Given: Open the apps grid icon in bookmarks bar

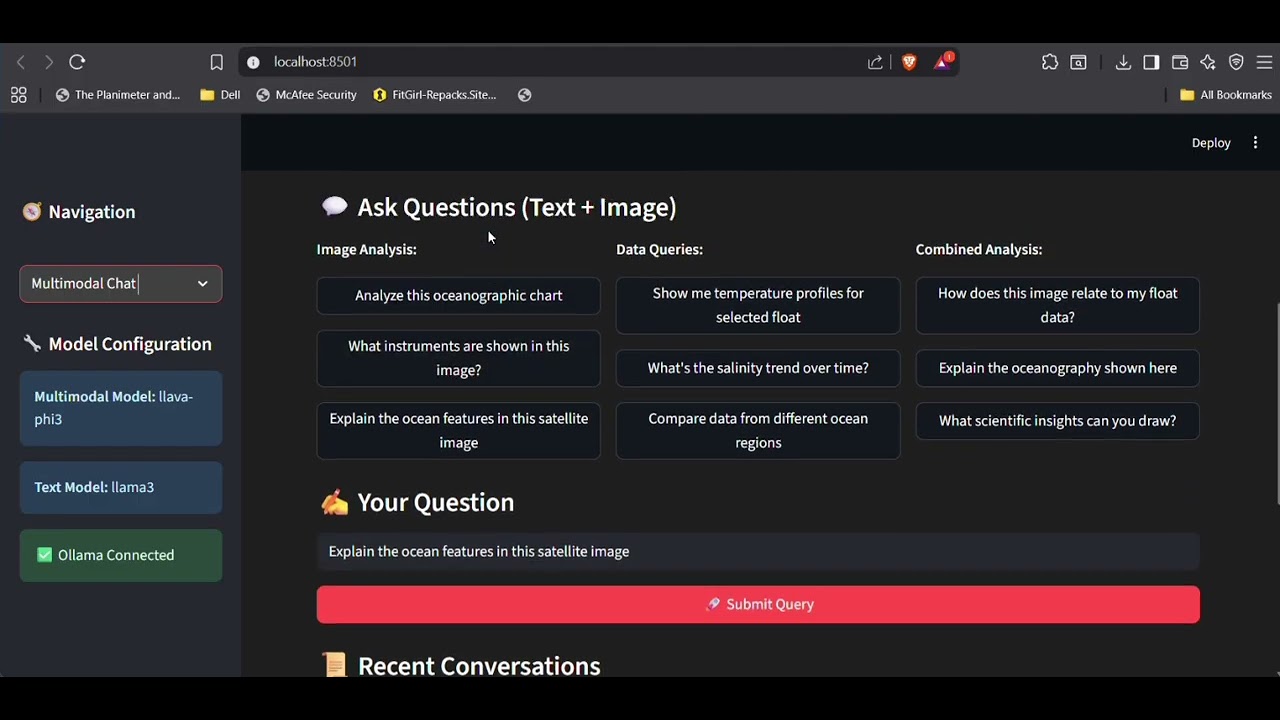Looking at the screenshot, I should tap(18, 95).
